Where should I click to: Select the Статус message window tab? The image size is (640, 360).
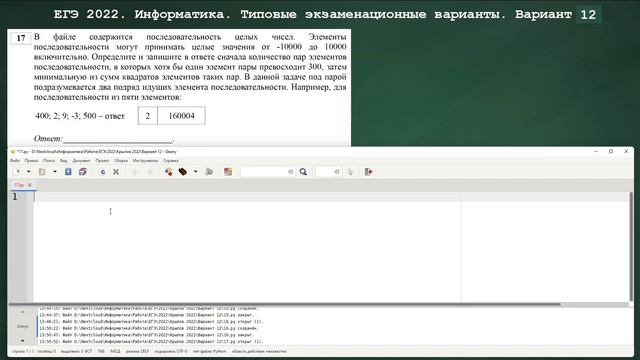[x=22, y=326]
